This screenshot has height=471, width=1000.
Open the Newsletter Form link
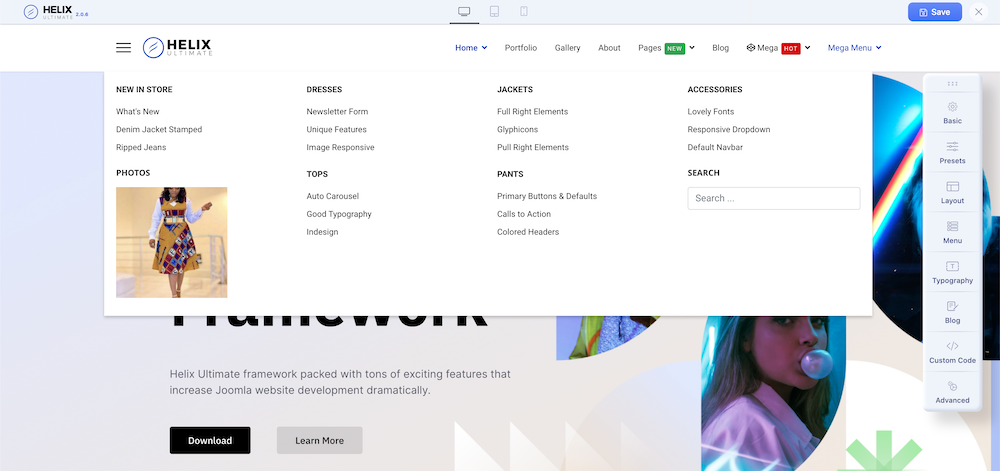pos(337,112)
